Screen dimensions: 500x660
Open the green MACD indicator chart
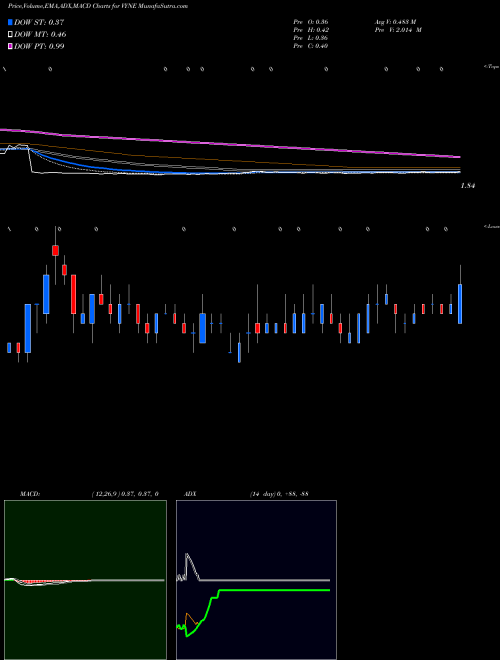pyautogui.click(x=85, y=580)
